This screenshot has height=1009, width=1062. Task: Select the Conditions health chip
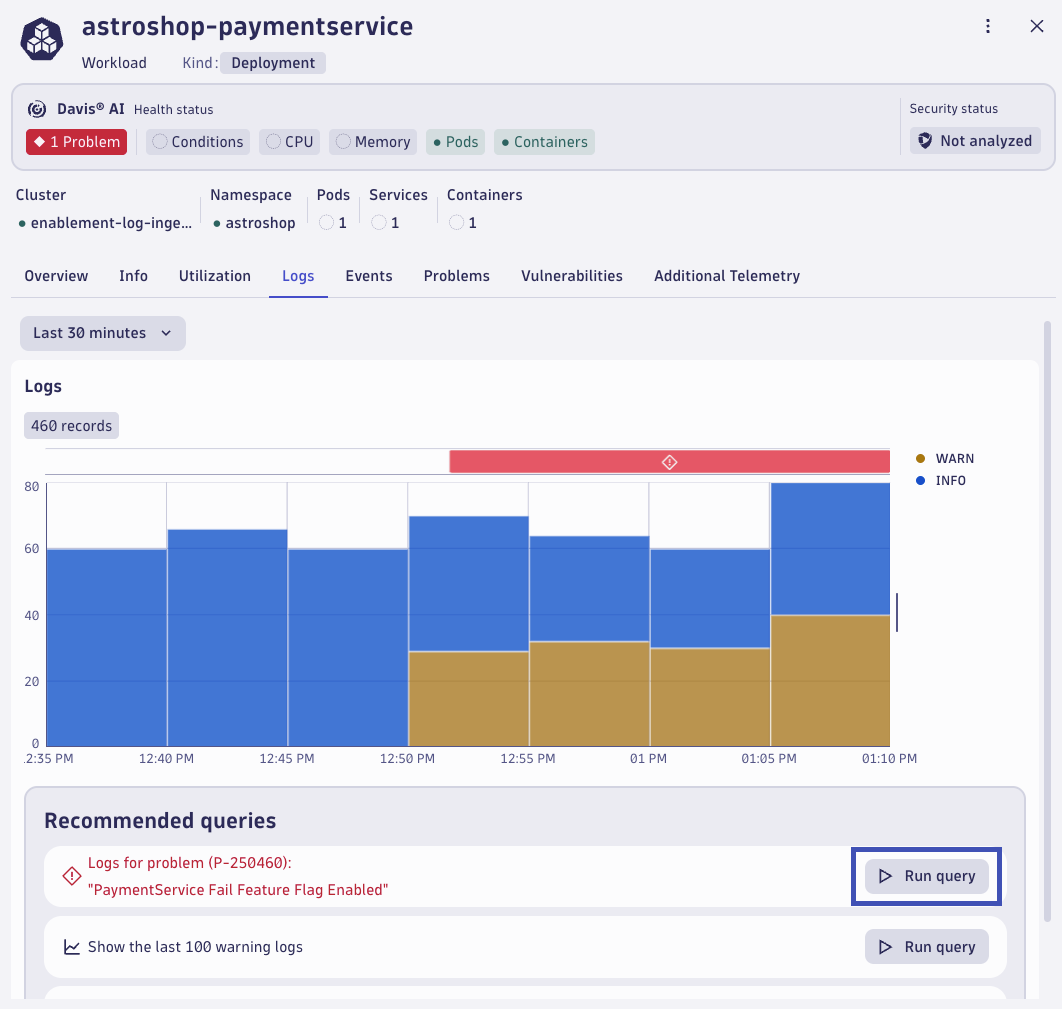[x=198, y=142]
